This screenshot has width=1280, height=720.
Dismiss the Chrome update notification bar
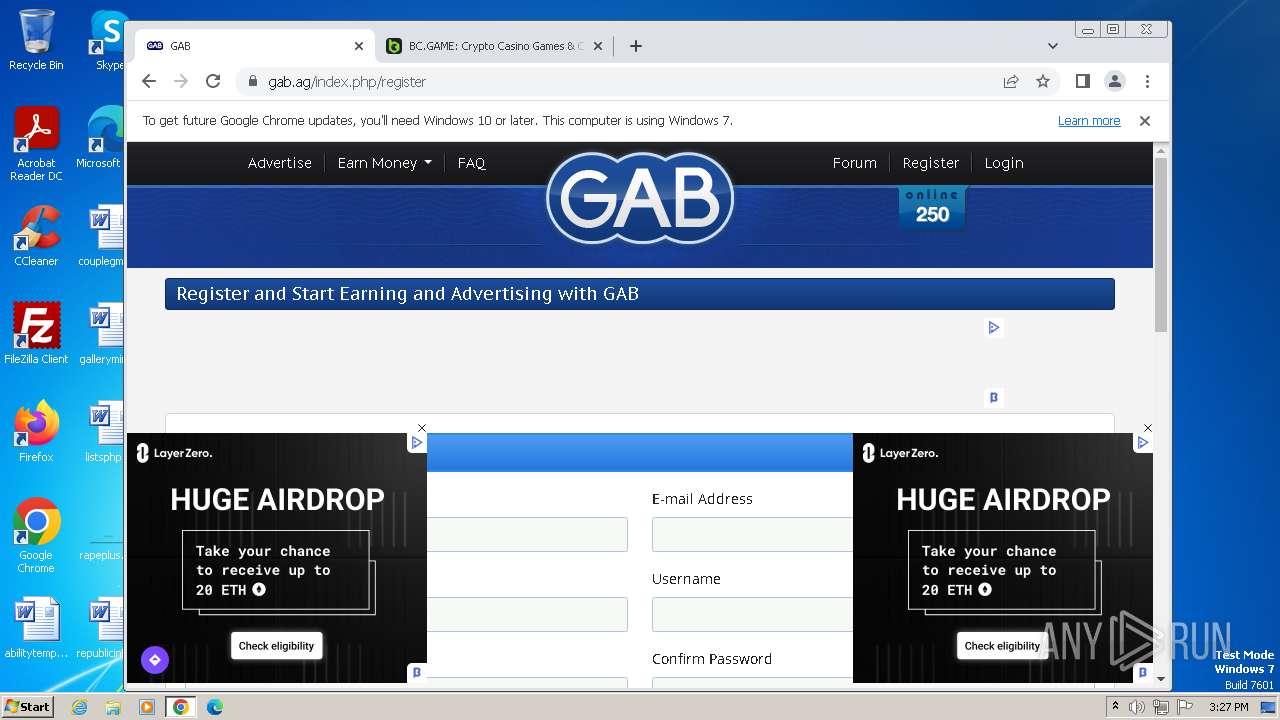[x=1145, y=121]
